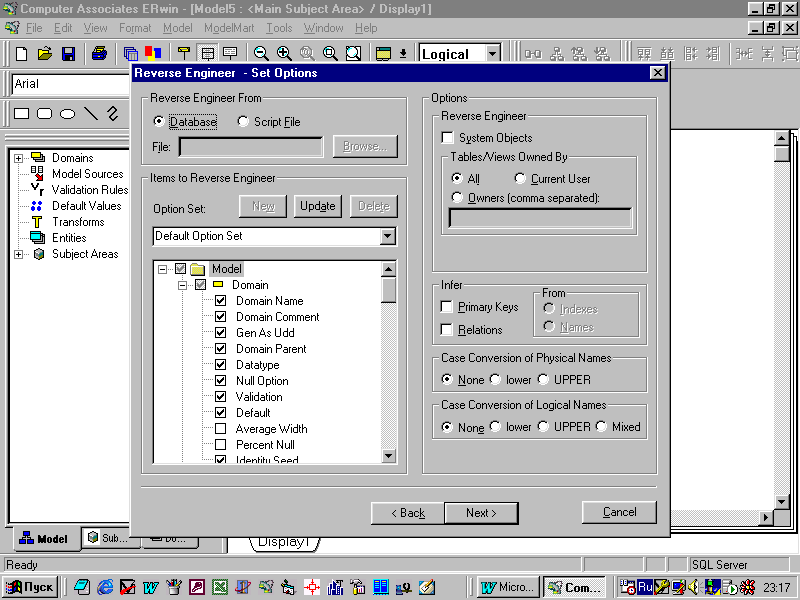800x600 pixels.
Task: Open the Logical model type dropdown
Action: (492, 54)
